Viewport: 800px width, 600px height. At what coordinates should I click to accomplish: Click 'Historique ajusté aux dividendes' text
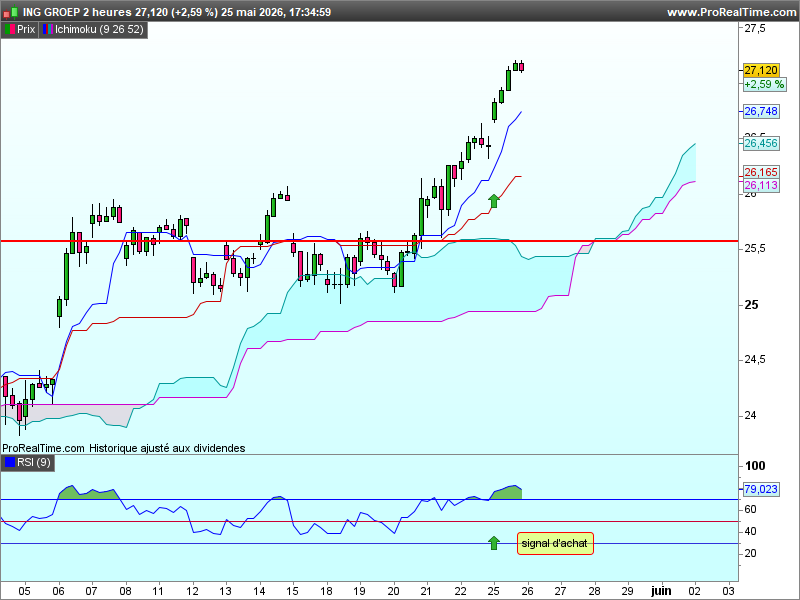pyautogui.click(x=167, y=448)
